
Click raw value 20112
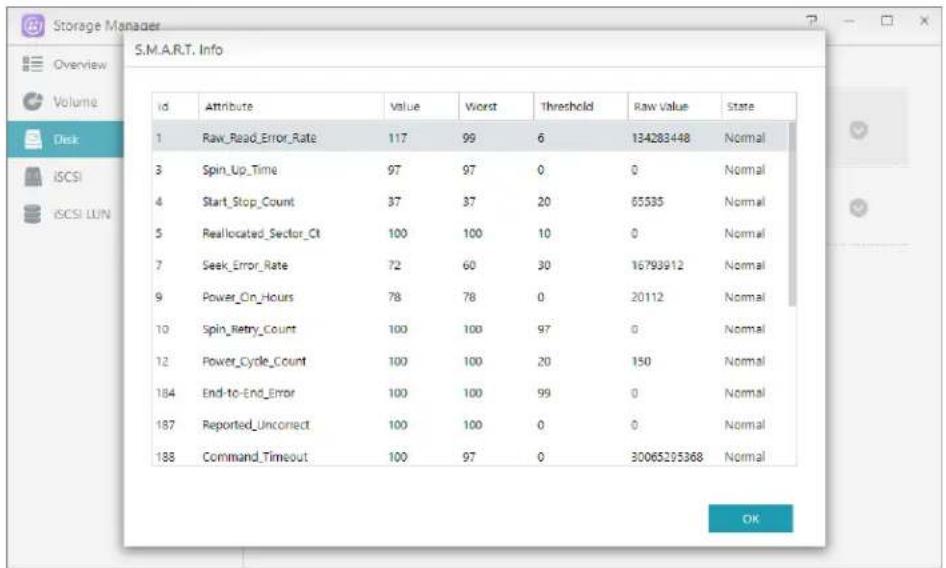pyautogui.click(x=647, y=297)
